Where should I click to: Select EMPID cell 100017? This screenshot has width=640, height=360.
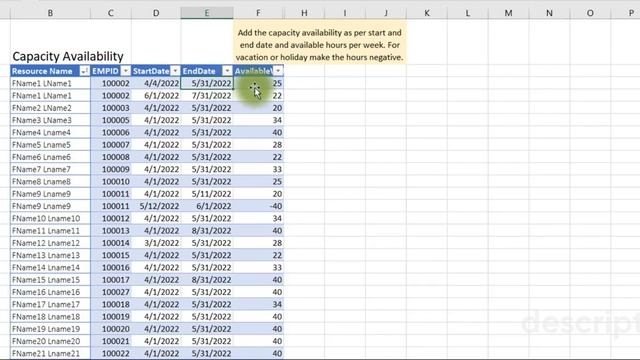click(x=111, y=280)
